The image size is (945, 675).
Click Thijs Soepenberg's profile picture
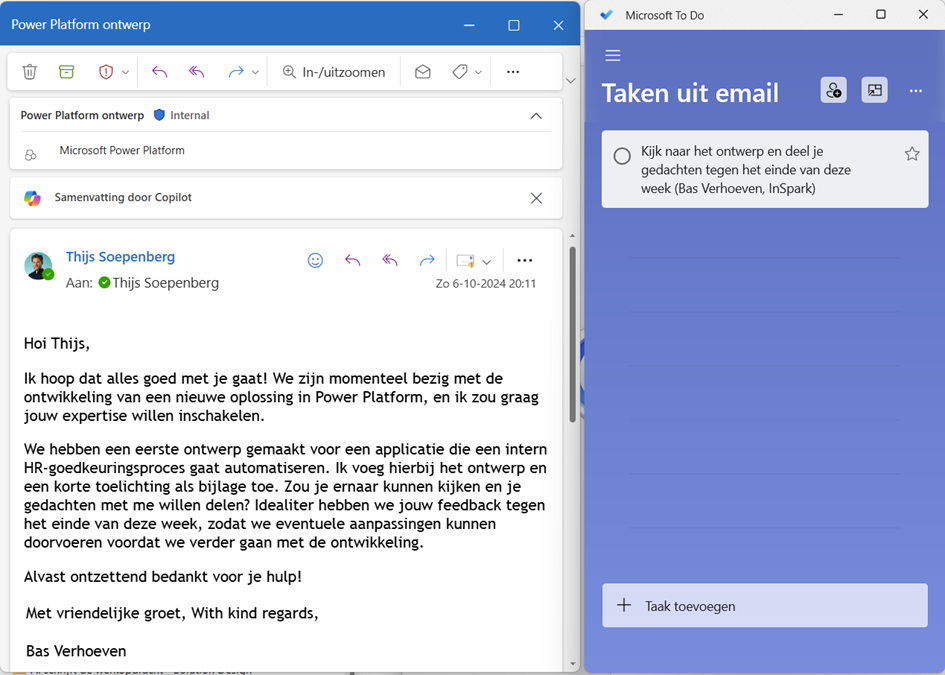tap(38, 266)
